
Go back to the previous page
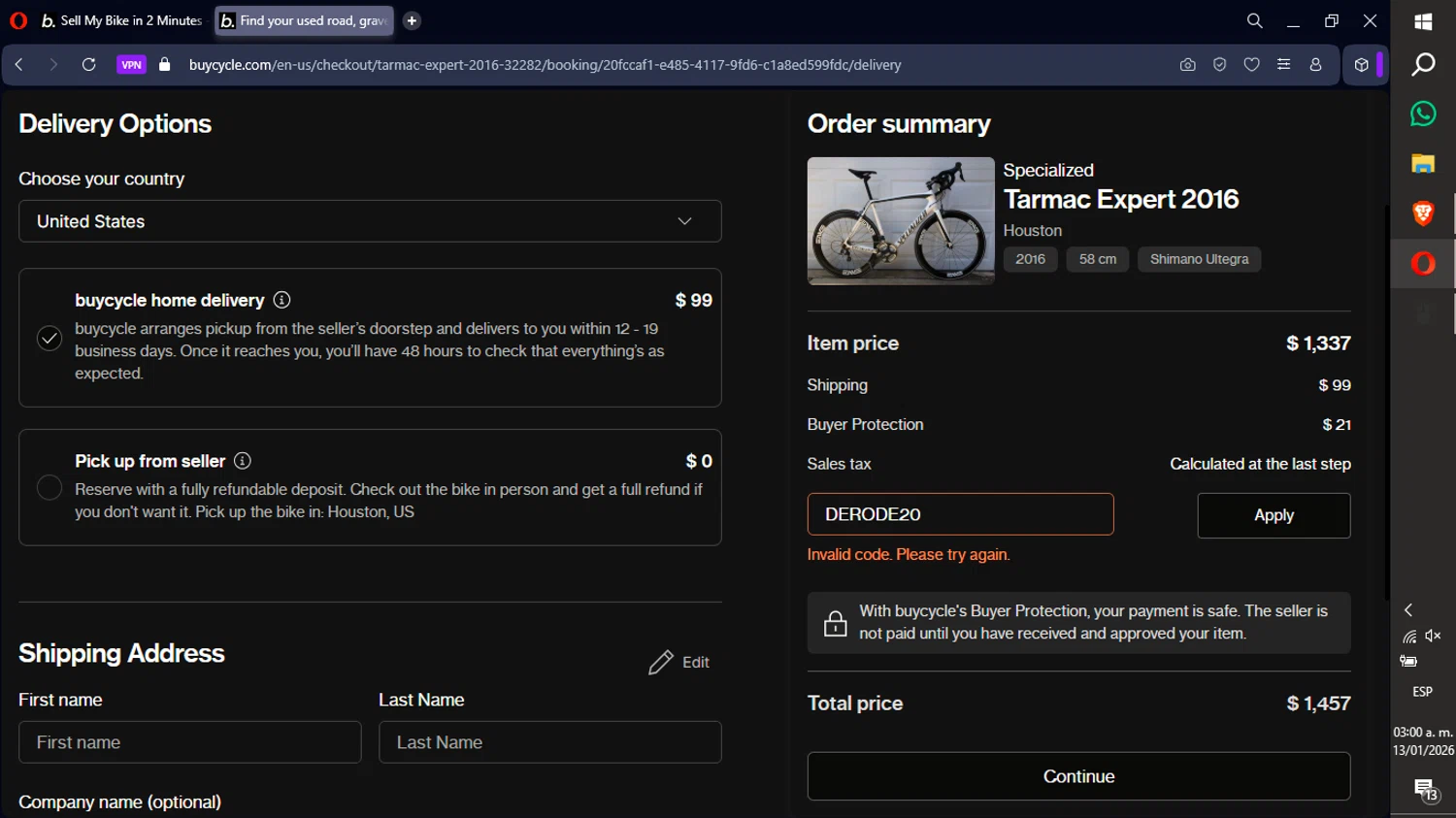click(x=18, y=65)
